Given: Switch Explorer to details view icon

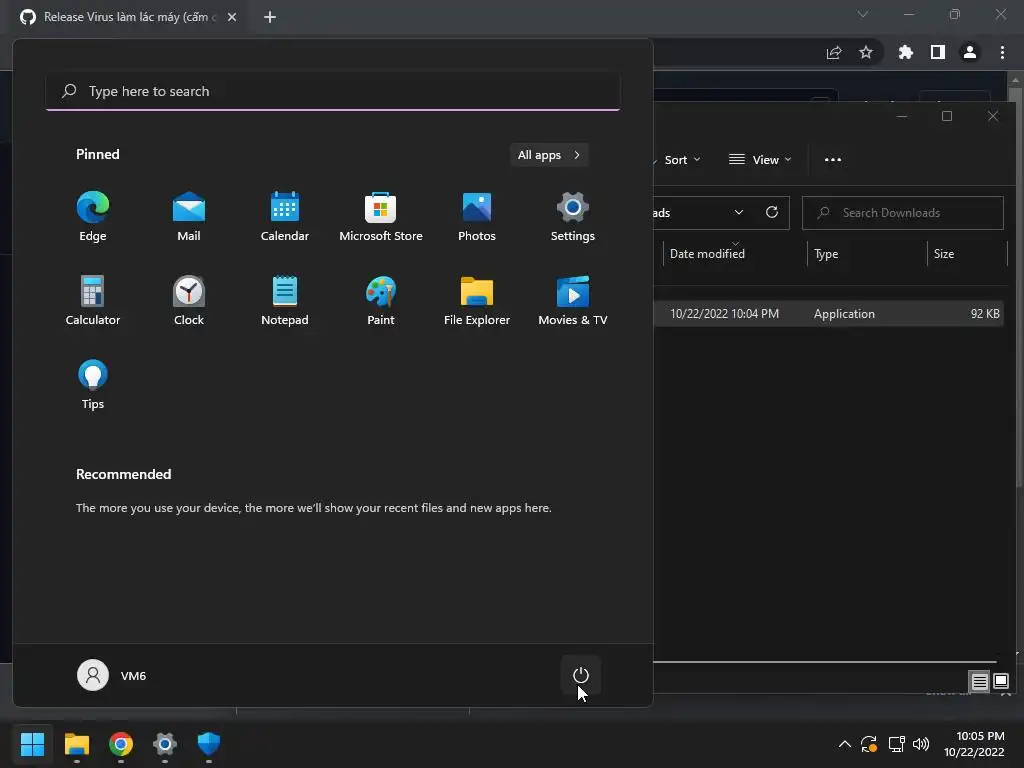Looking at the screenshot, I should 980,682.
